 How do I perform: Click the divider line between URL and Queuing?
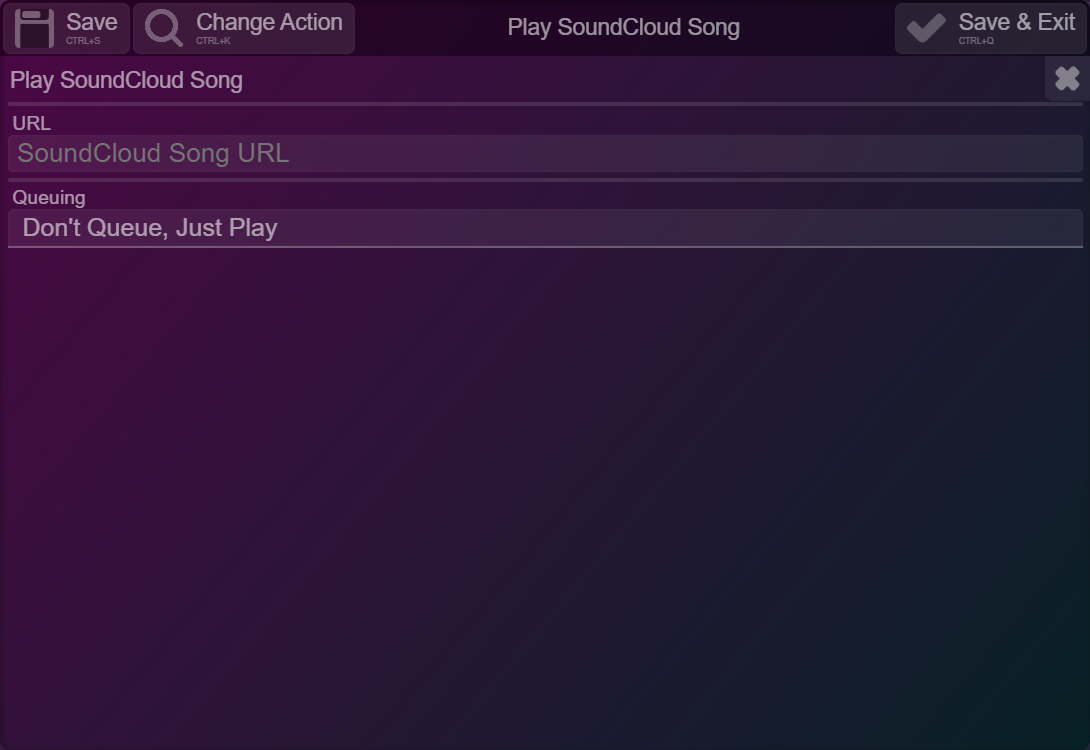coord(545,180)
